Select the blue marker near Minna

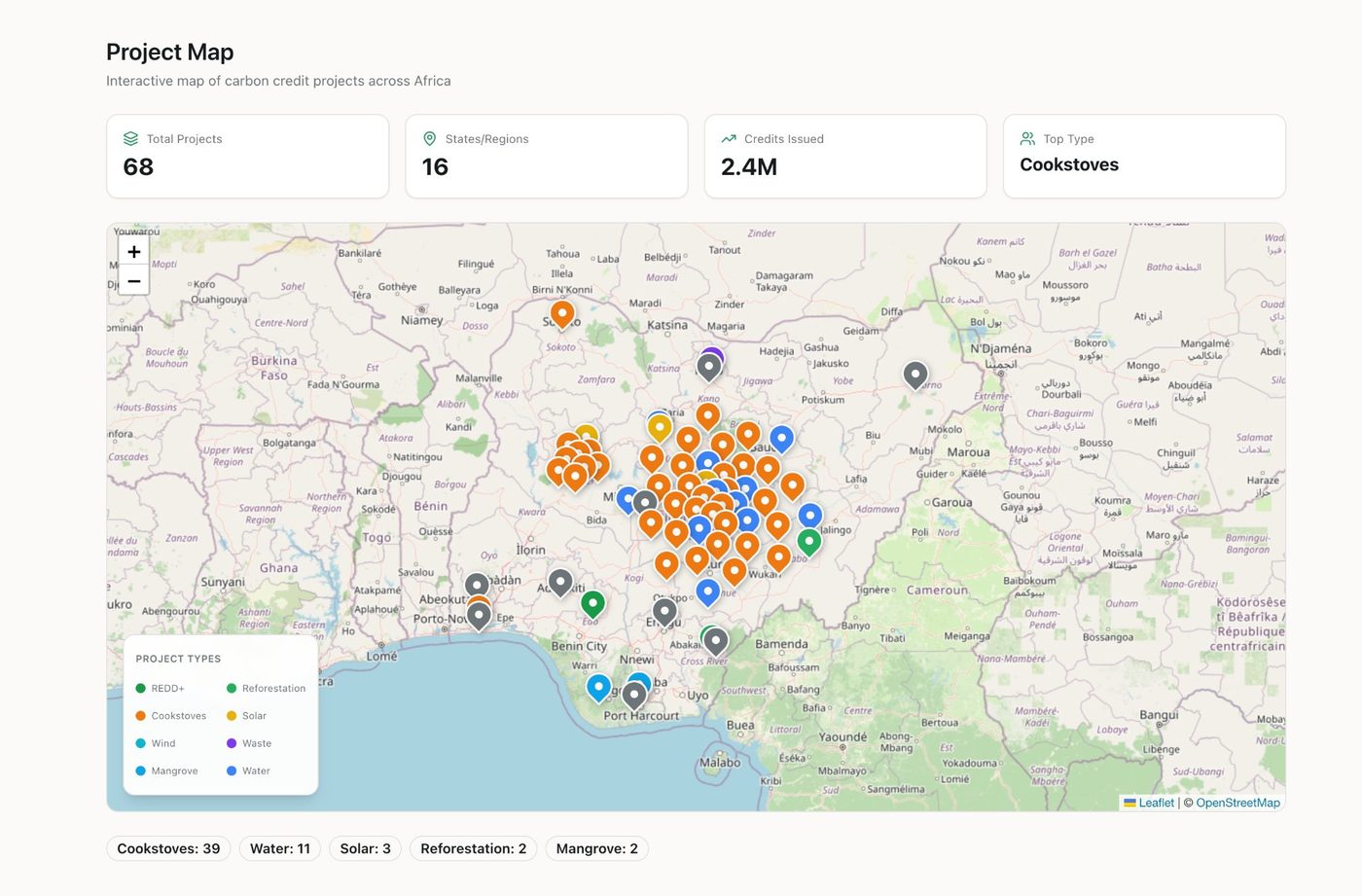point(626,499)
